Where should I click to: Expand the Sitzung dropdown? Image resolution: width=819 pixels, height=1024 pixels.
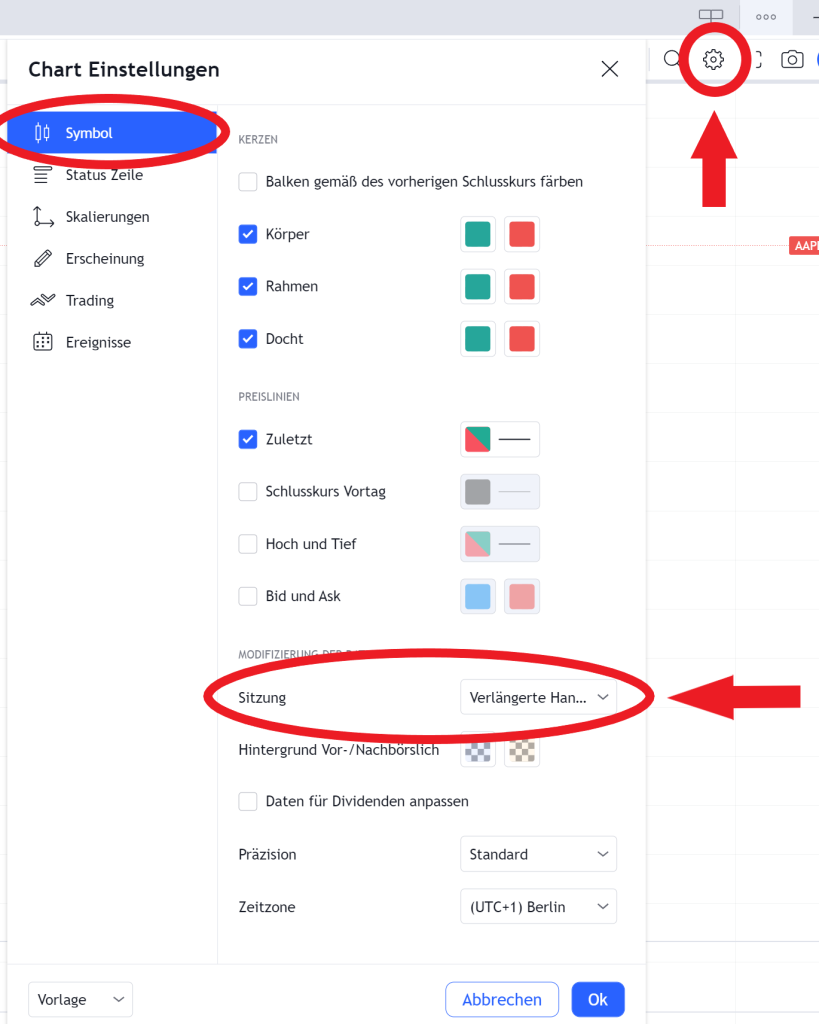point(538,697)
